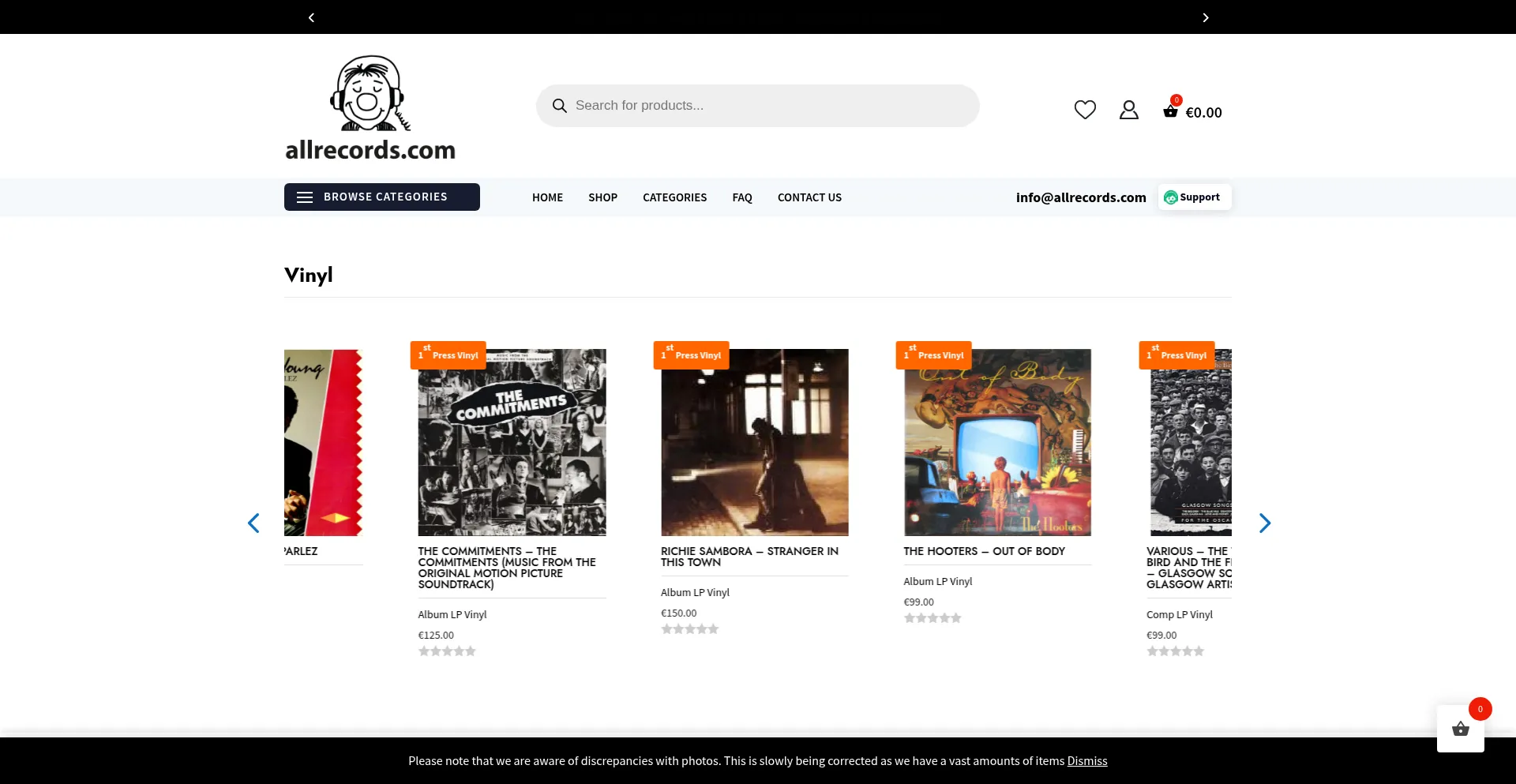Open the SHOP menu item

tap(602, 197)
